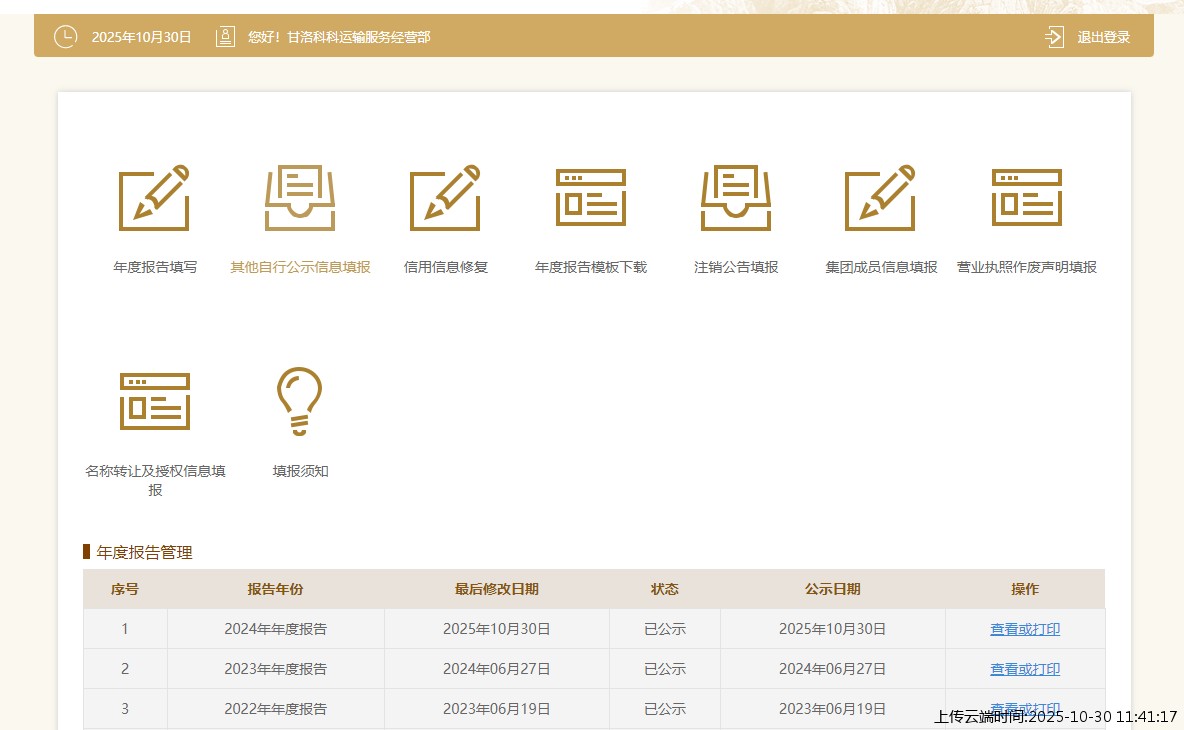Open 查看或打印 for 2023年年度报告
This screenshot has height=730, width=1184.
(1025, 669)
